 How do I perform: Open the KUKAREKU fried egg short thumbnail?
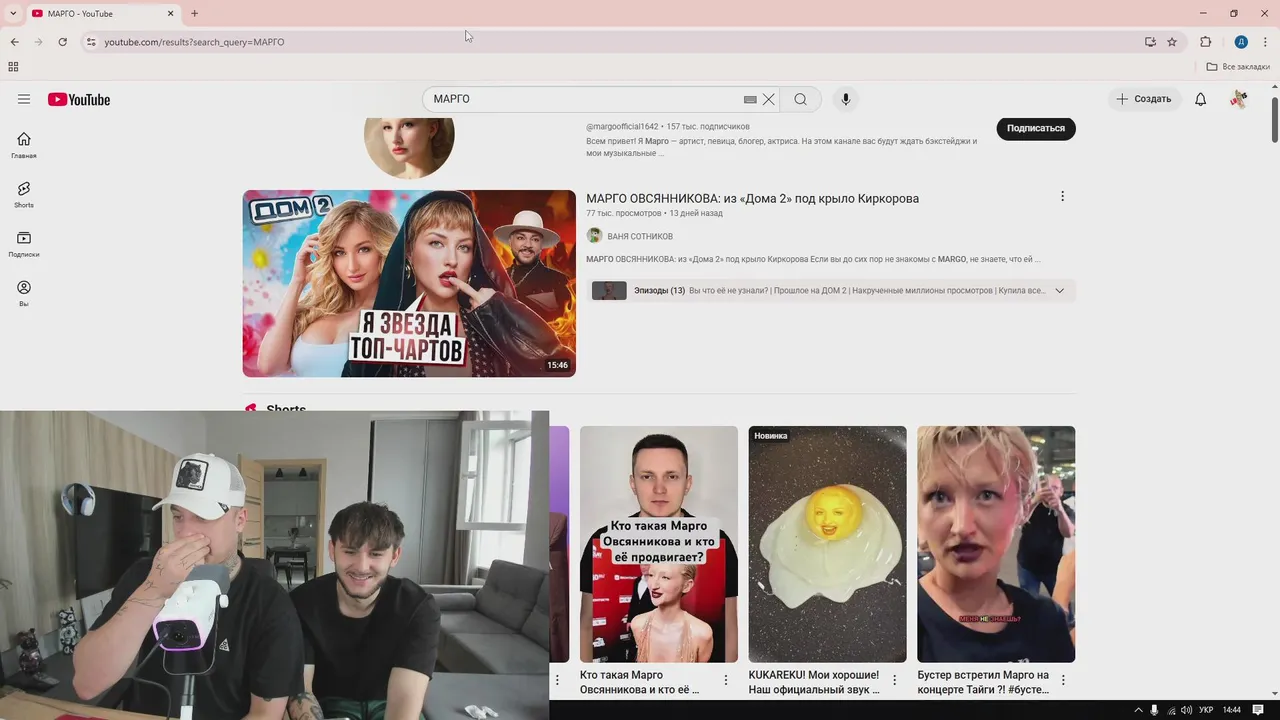click(x=827, y=544)
